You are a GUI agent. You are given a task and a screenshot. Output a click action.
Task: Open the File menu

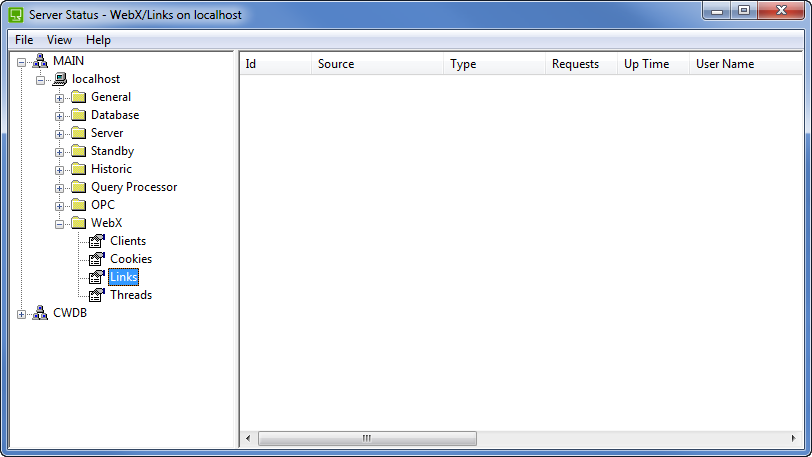(24, 40)
